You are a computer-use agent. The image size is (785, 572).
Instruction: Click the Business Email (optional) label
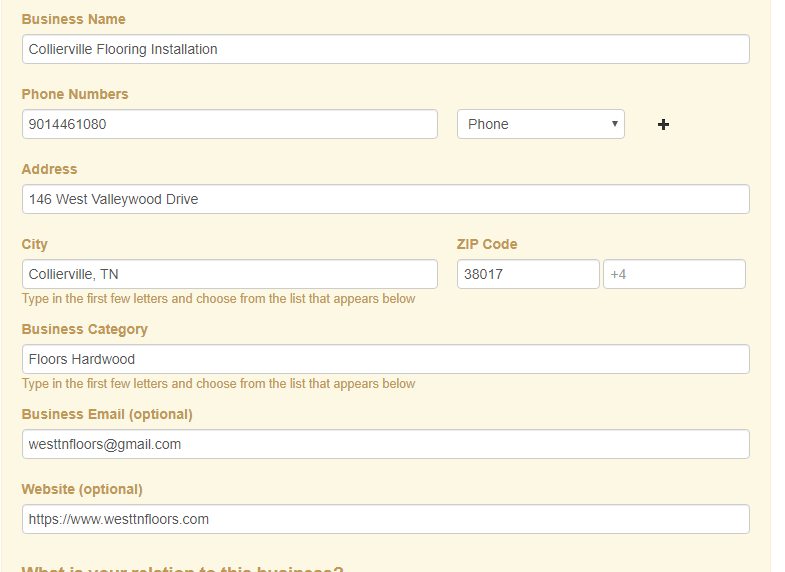pos(107,414)
